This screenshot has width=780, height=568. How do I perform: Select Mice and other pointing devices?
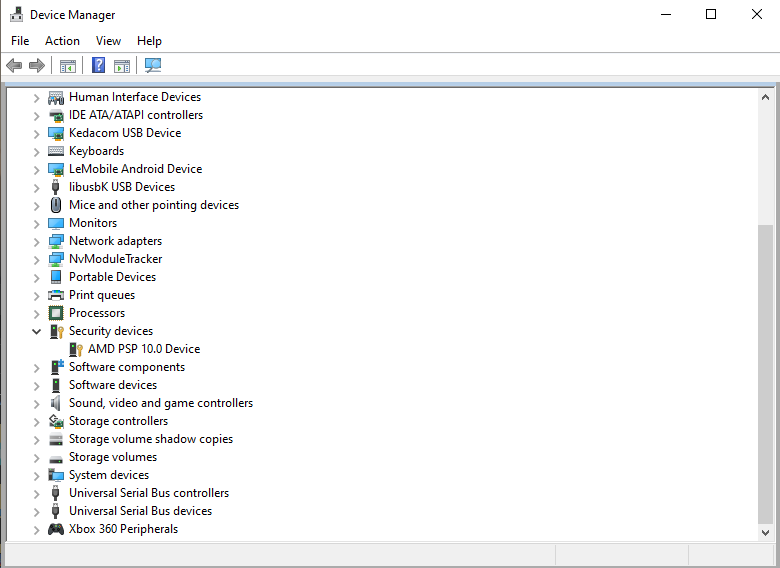(153, 205)
